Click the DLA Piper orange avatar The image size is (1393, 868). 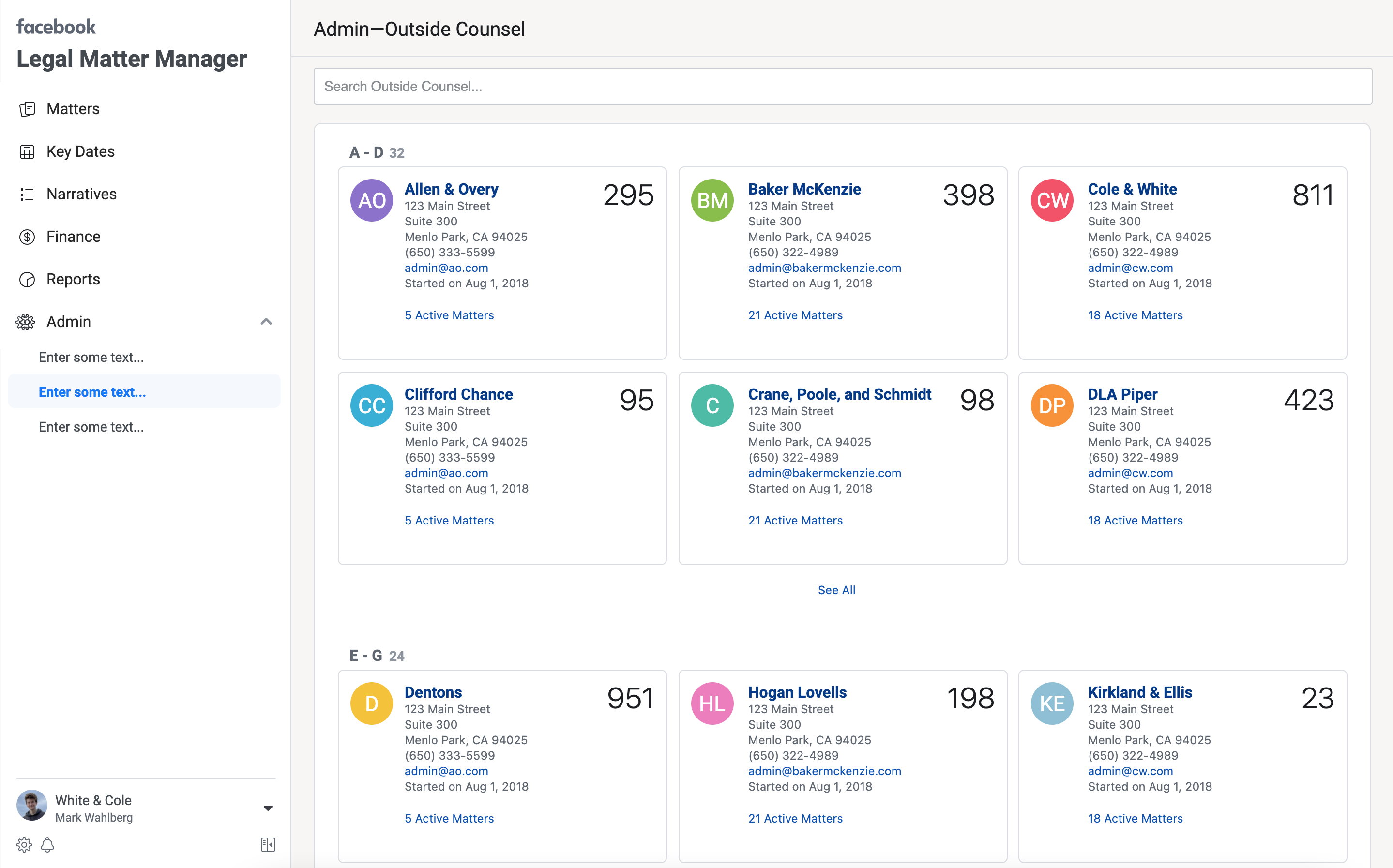click(1052, 405)
